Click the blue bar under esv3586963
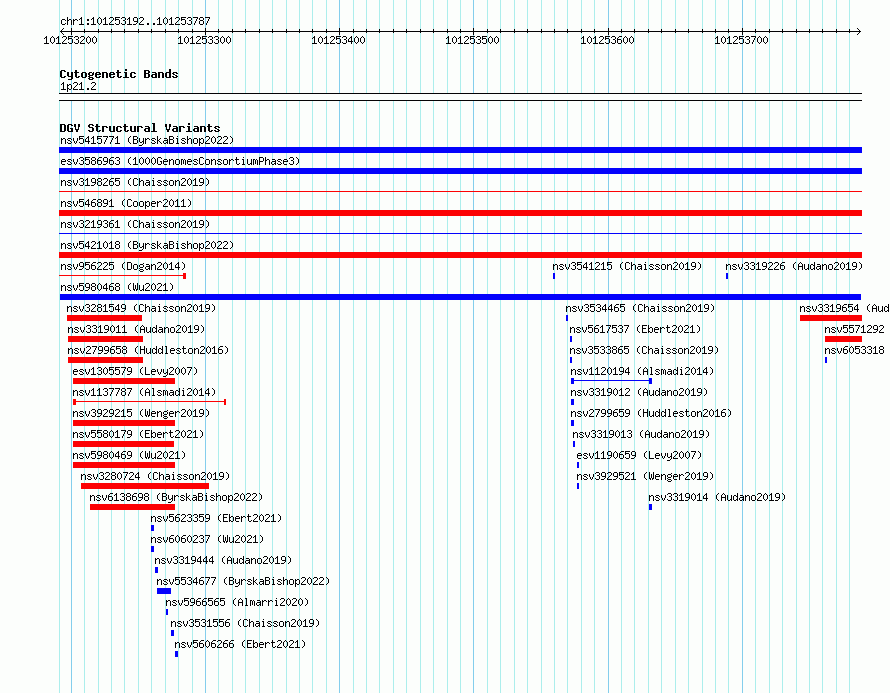 pos(460,171)
